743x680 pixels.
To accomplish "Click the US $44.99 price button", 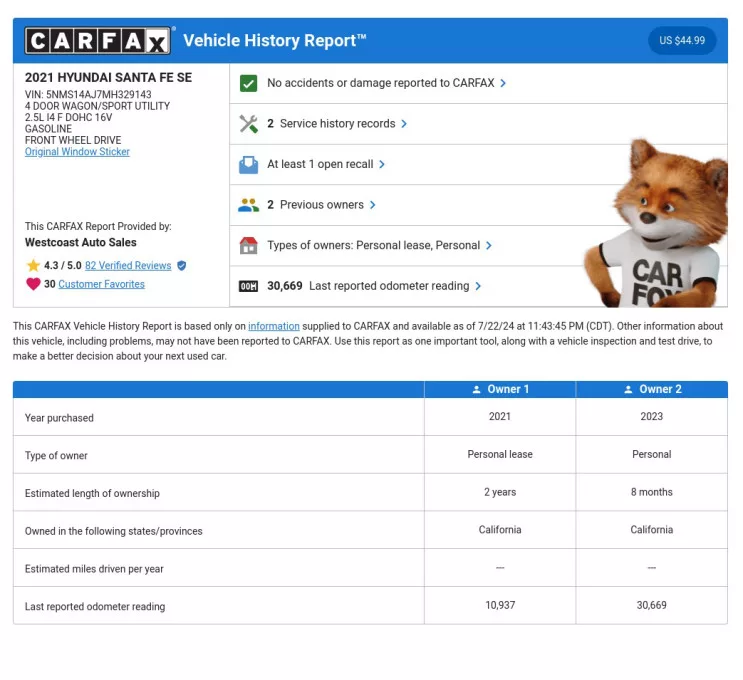I will (x=682, y=41).
